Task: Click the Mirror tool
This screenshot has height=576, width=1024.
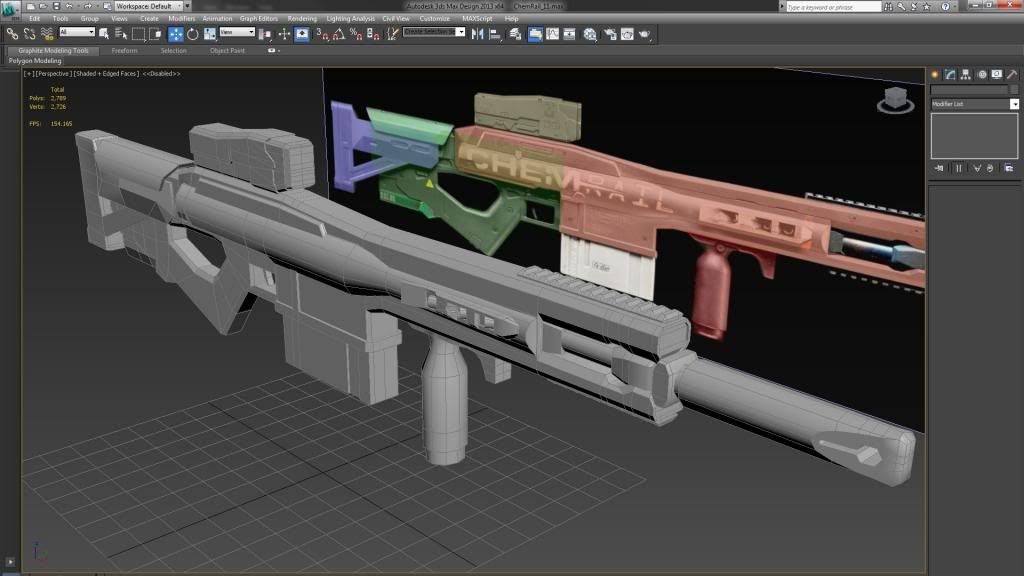Action: coord(478,34)
